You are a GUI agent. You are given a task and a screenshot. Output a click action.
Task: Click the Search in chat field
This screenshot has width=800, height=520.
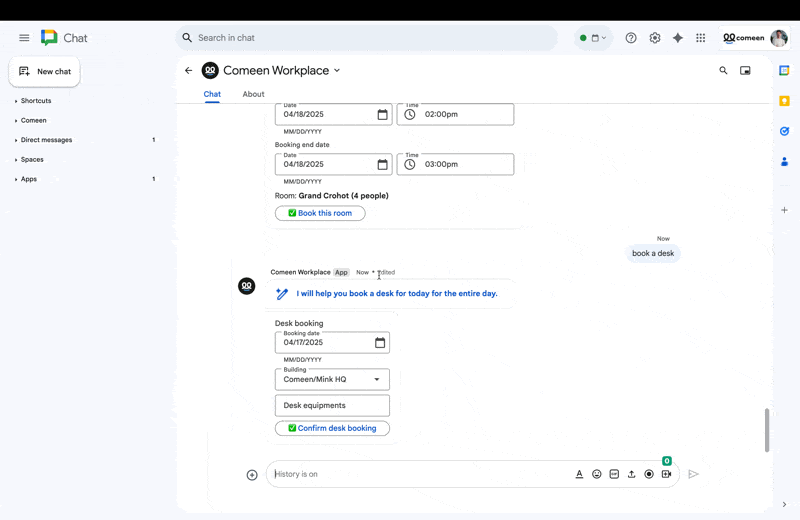tap(366, 38)
